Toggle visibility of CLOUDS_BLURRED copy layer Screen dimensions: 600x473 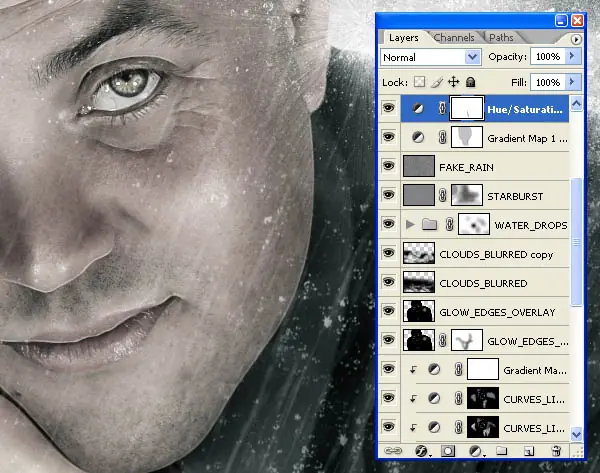388,253
